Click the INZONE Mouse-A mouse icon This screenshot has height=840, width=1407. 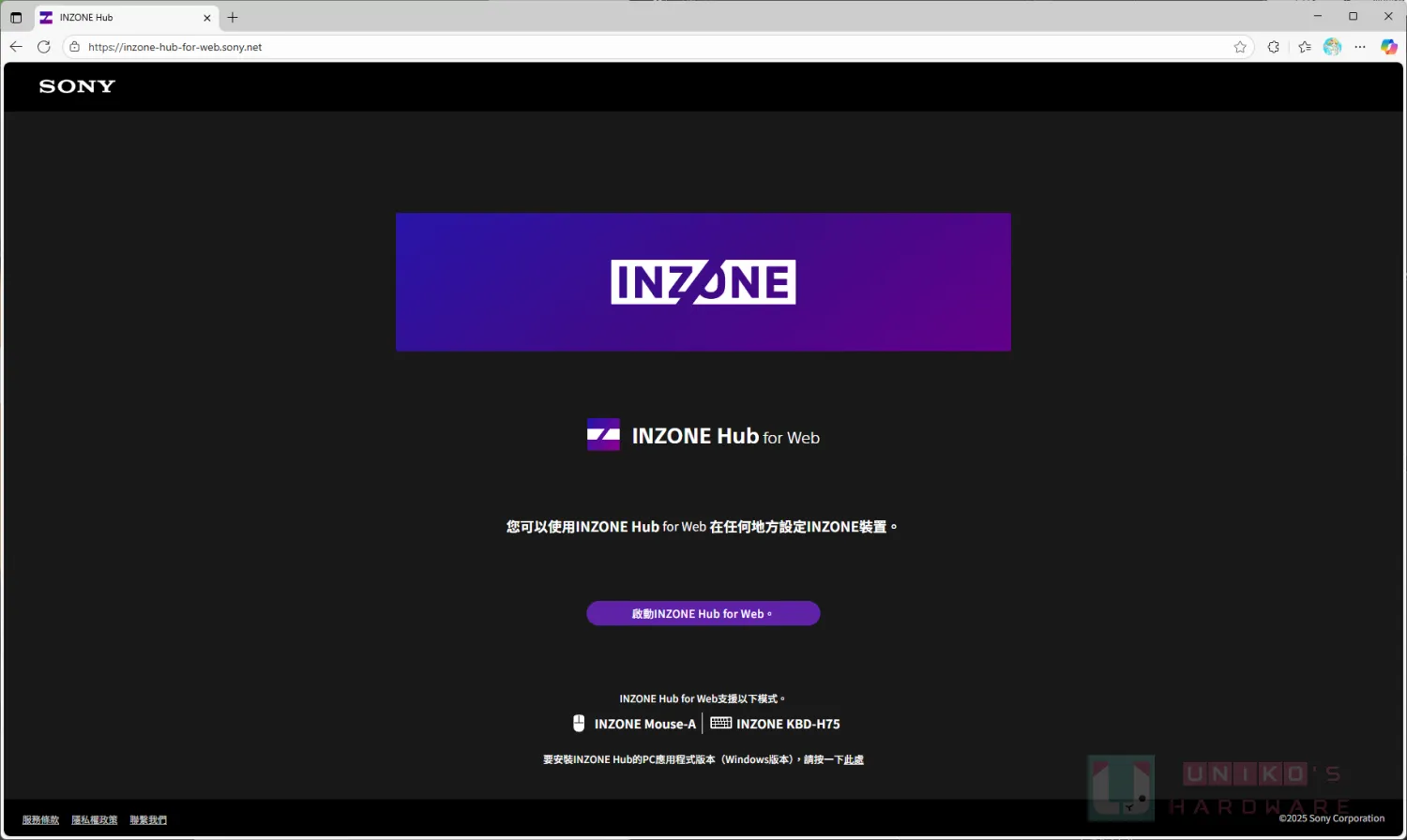[x=579, y=724]
